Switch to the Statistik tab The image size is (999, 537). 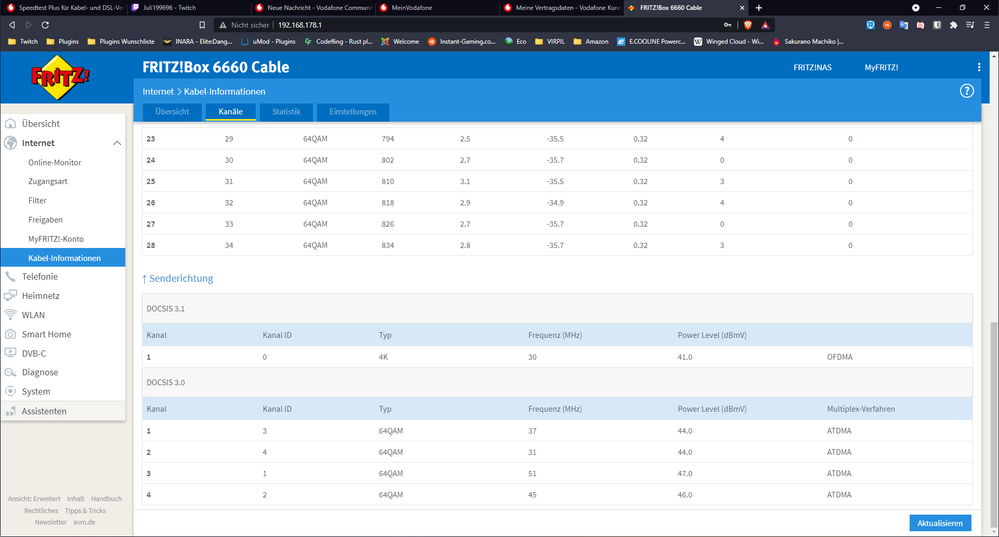[286, 111]
